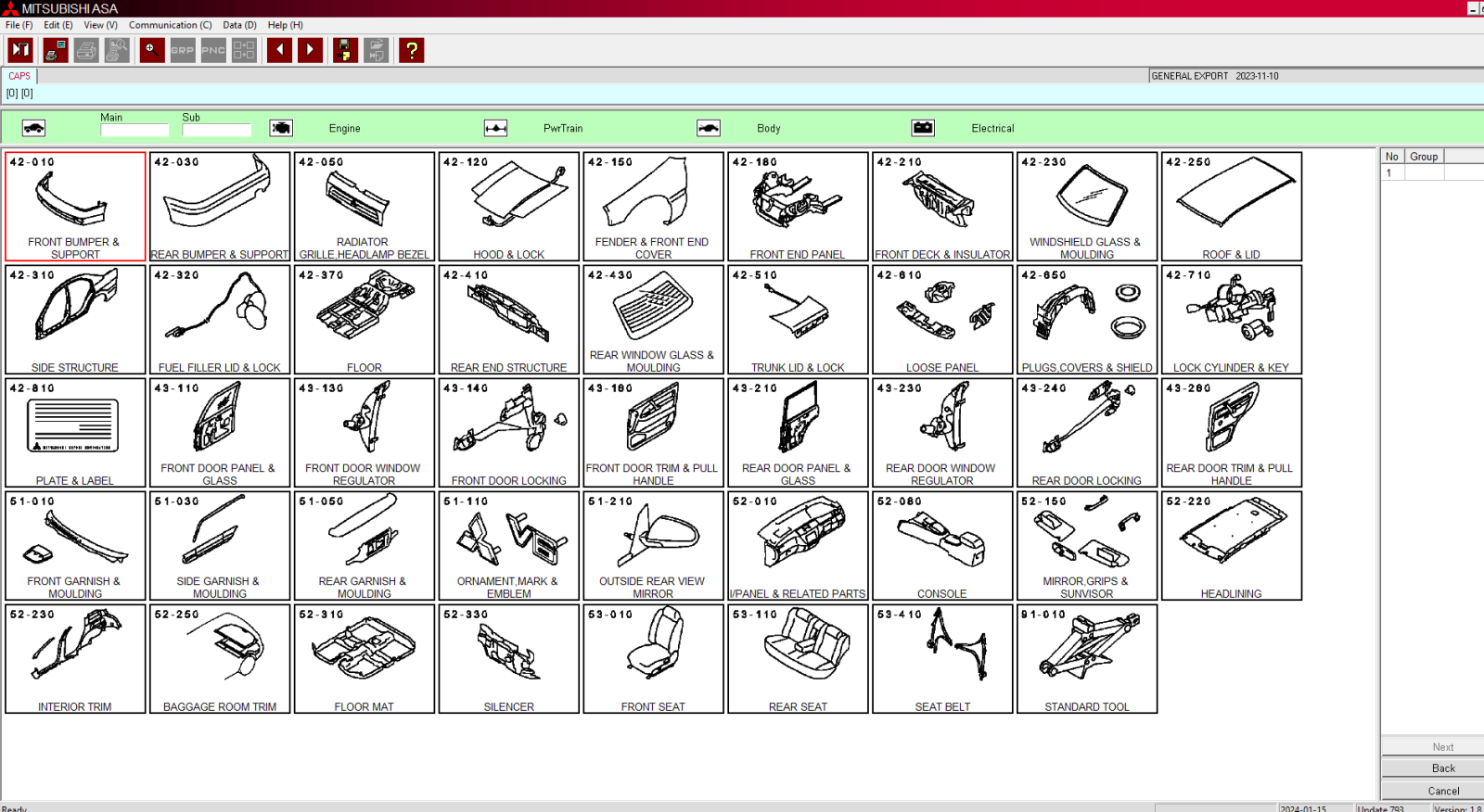Open 52-010 I/Panel & Related Parts
The image size is (1484, 812).
798,546
